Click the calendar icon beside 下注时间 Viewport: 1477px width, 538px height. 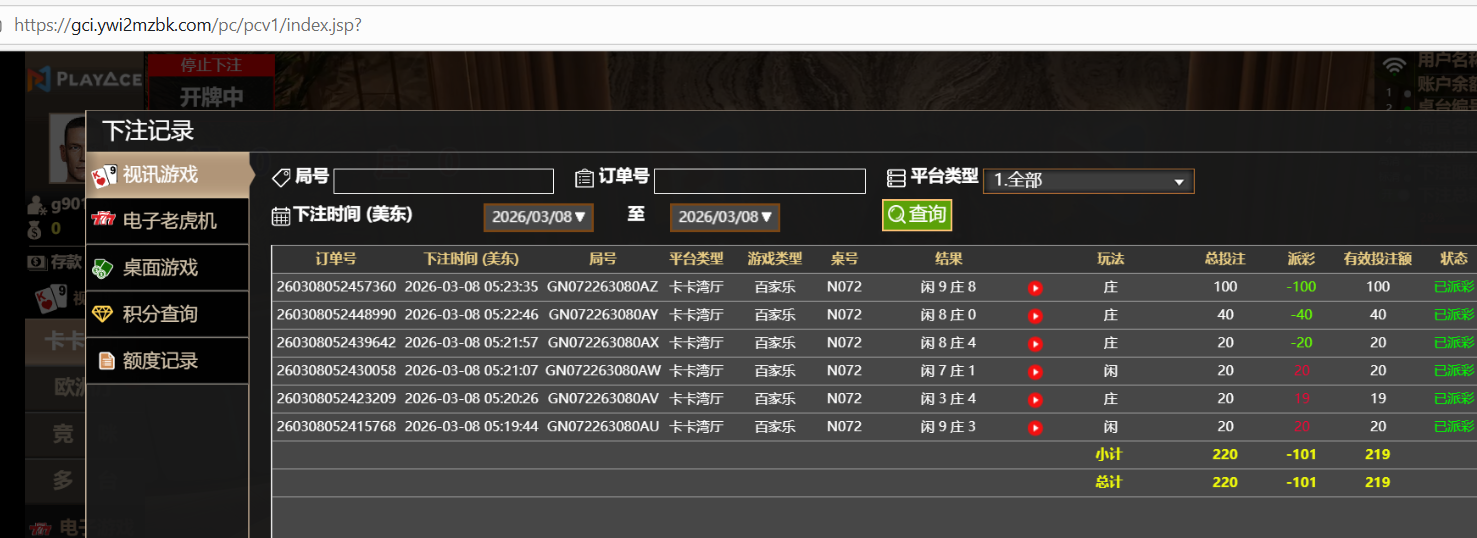coord(281,216)
